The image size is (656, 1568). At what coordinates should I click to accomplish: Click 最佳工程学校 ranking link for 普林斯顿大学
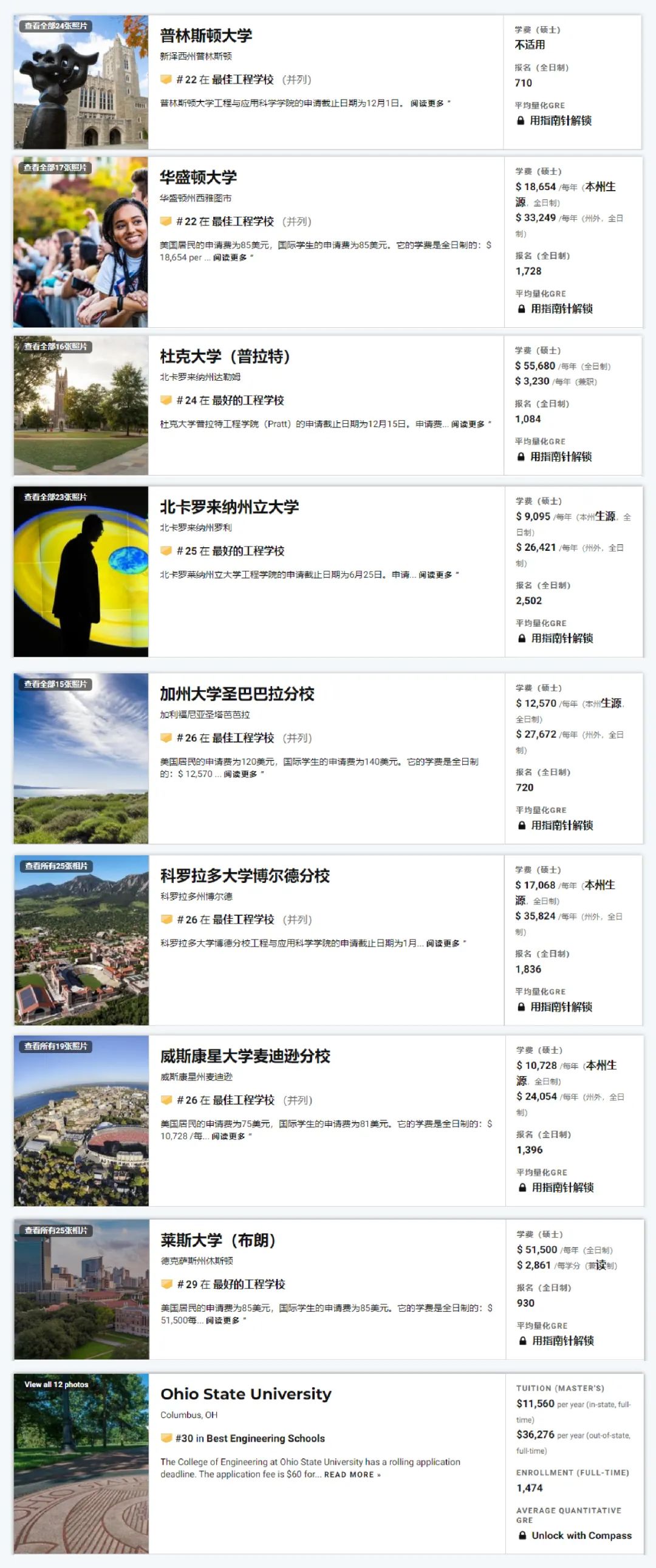(x=242, y=80)
